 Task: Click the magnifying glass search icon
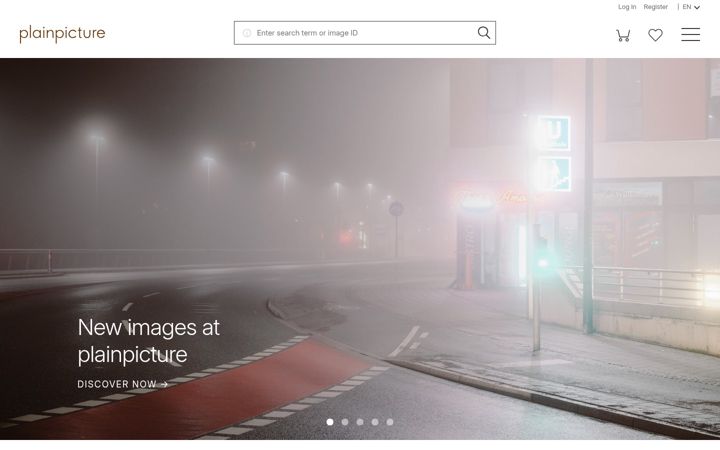pyautogui.click(x=484, y=33)
